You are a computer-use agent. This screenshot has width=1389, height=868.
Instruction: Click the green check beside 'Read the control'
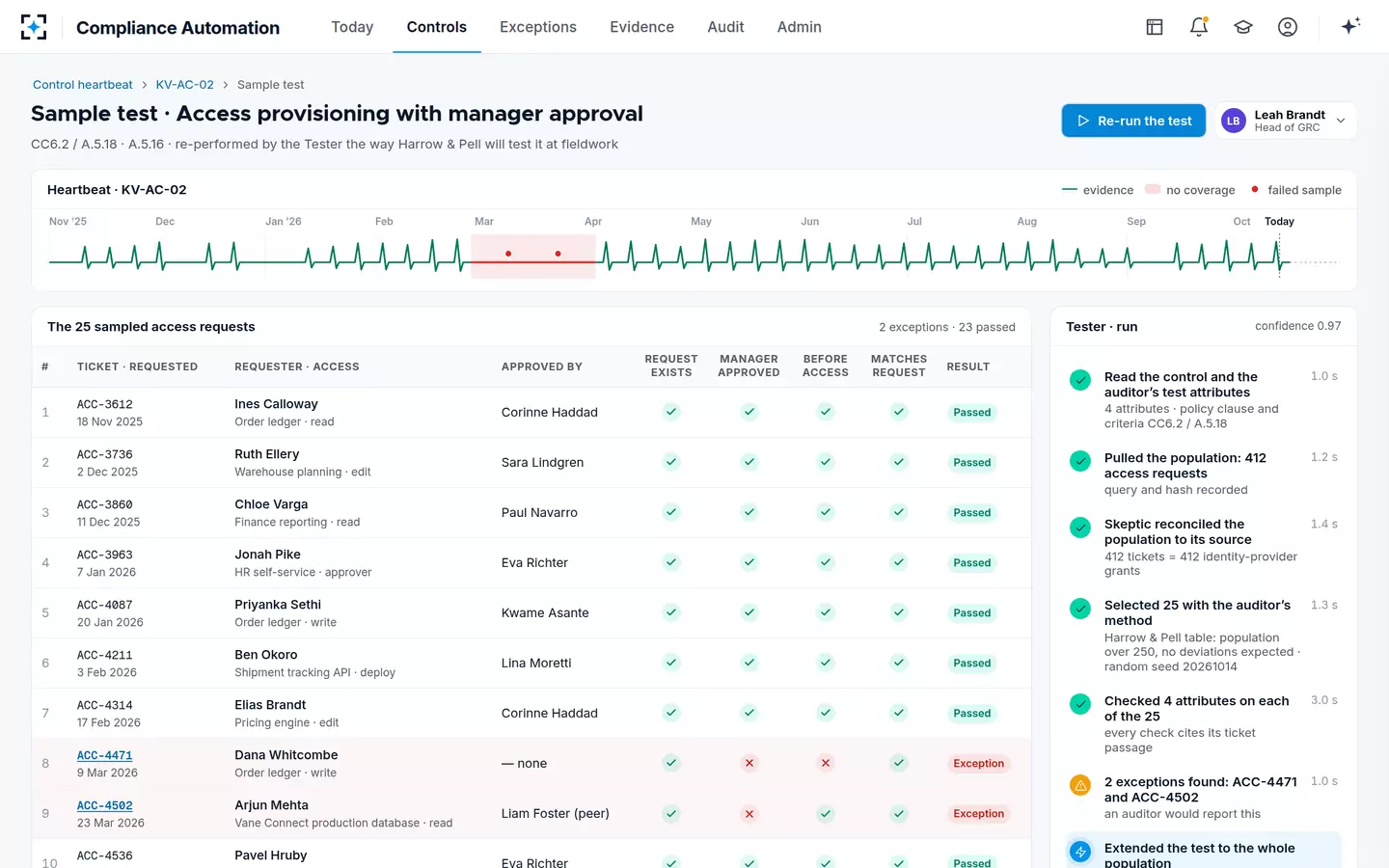coord(1080,380)
